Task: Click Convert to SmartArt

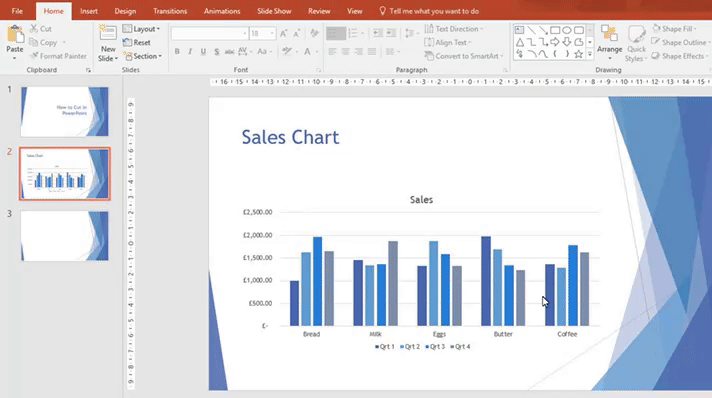Action: (464, 56)
